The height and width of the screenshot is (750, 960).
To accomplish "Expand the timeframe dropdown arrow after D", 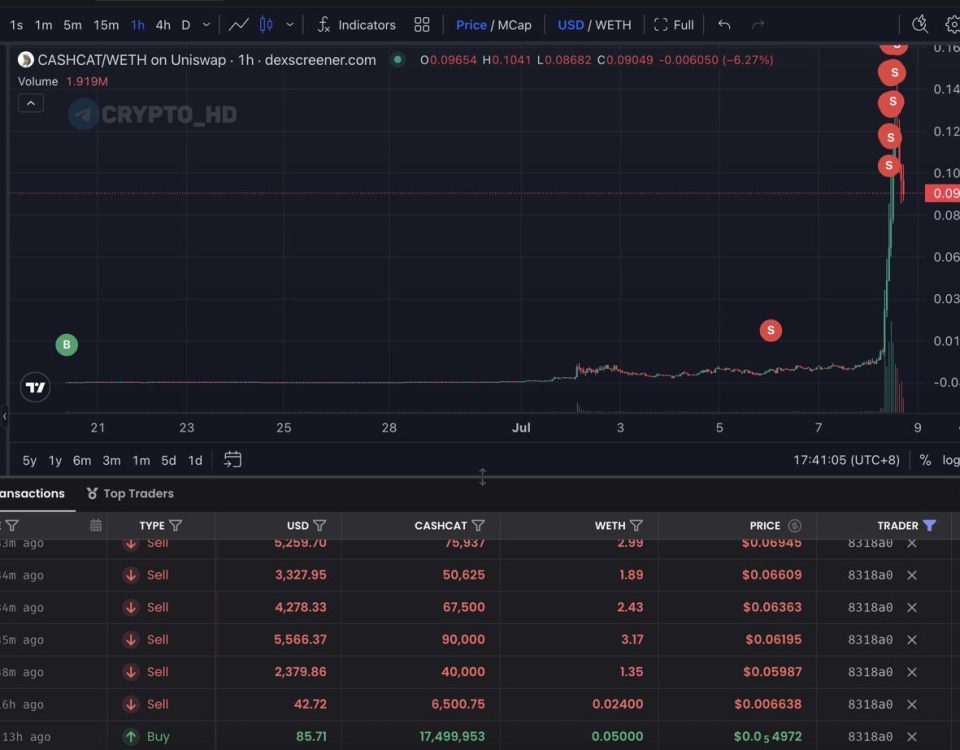I will click(x=206, y=25).
